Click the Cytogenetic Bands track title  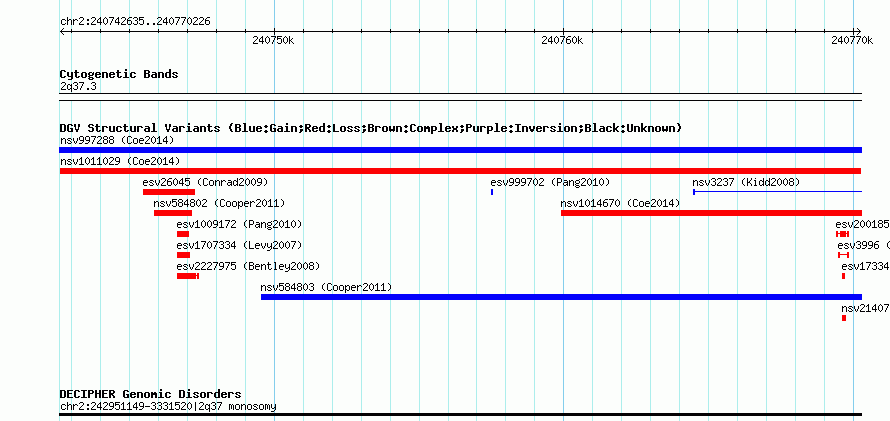point(119,74)
